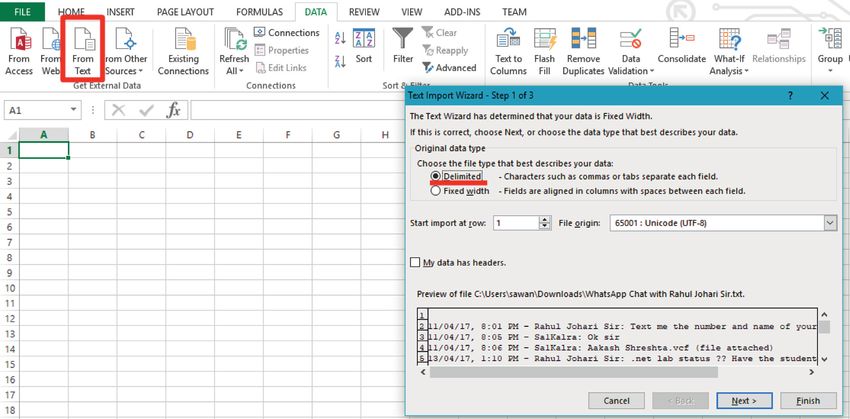Click the wizard Help question mark

point(790,96)
